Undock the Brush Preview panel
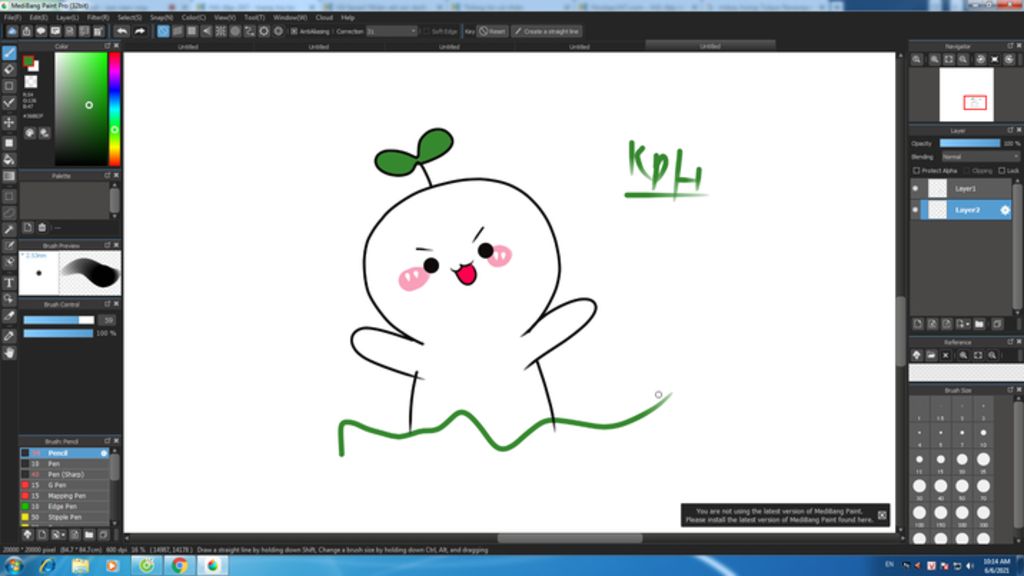 coord(107,246)
